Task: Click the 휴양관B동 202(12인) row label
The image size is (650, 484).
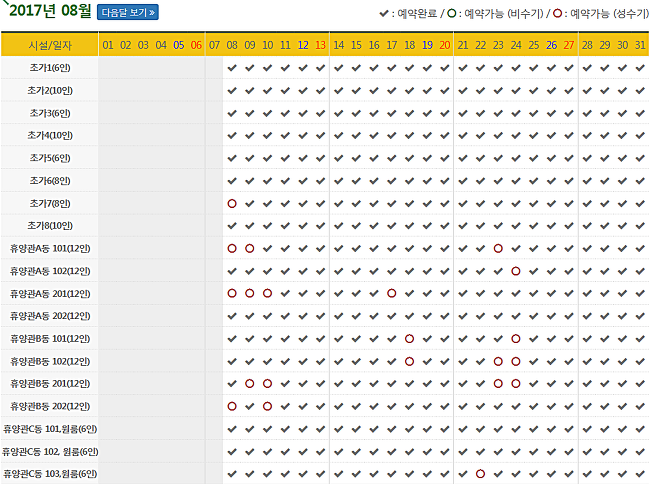Action: point(50,406)
